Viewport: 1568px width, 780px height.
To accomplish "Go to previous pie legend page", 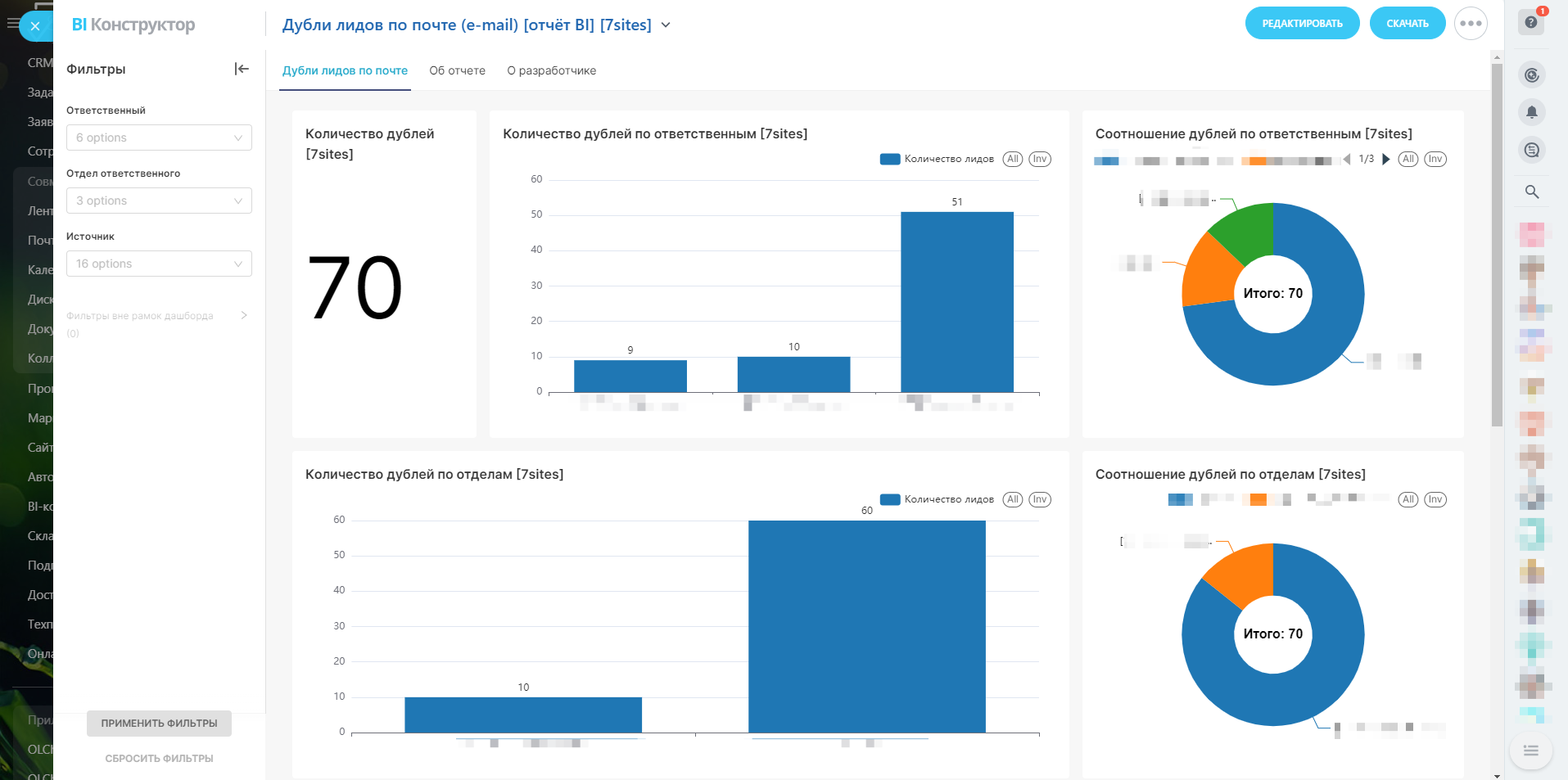I will pyautogui.click(x=1347, y=159).
